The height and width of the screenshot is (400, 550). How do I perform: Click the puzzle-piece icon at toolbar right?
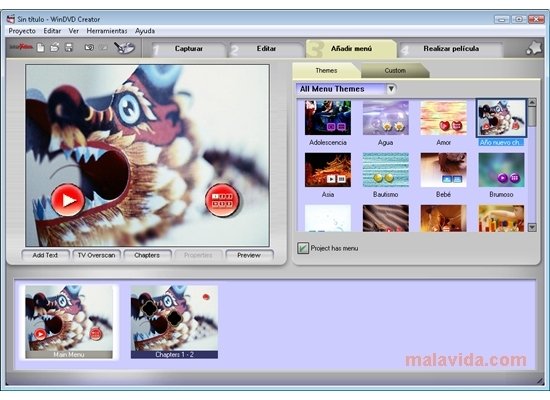click(534, 48)
